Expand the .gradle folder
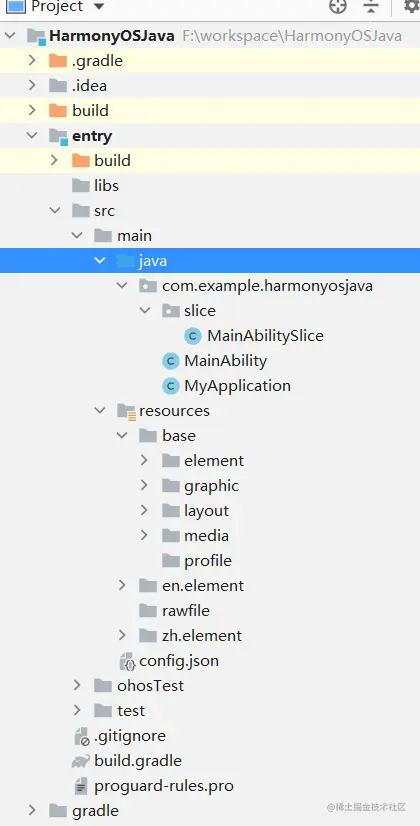 pos(32,61)
